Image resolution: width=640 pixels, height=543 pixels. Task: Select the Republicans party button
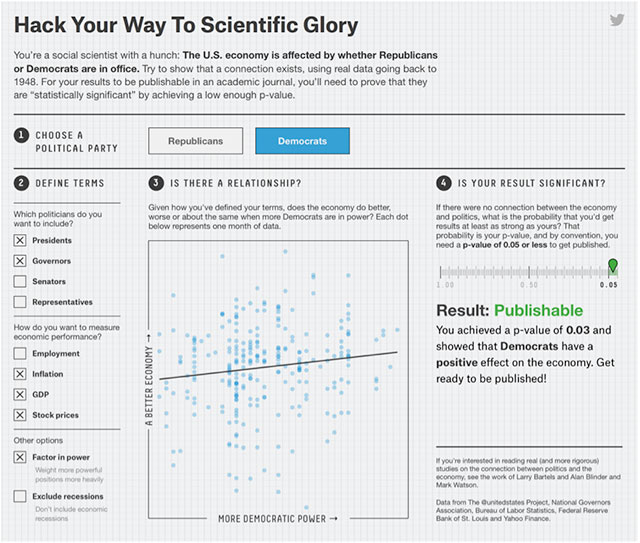click(195, 141)
